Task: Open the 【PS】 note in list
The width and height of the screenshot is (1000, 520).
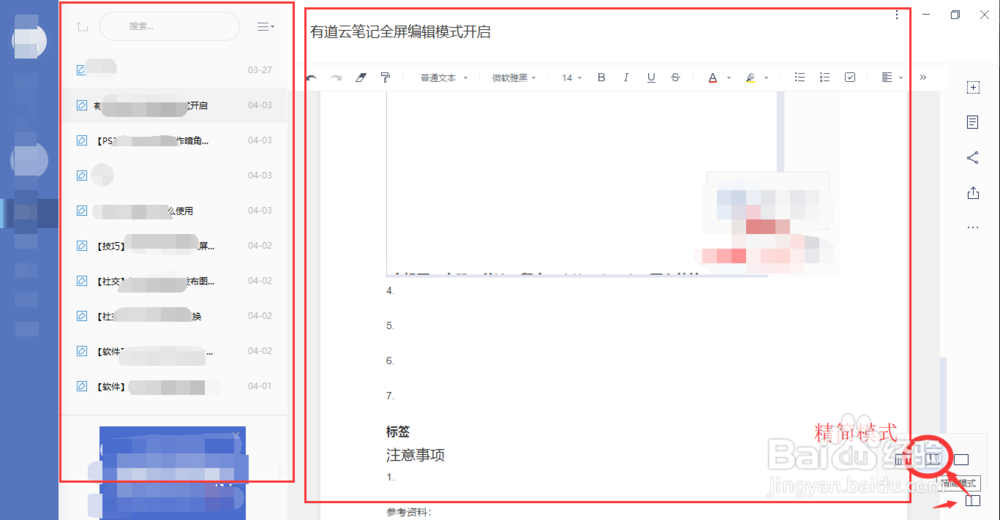Action: click(x=173, y=140)
